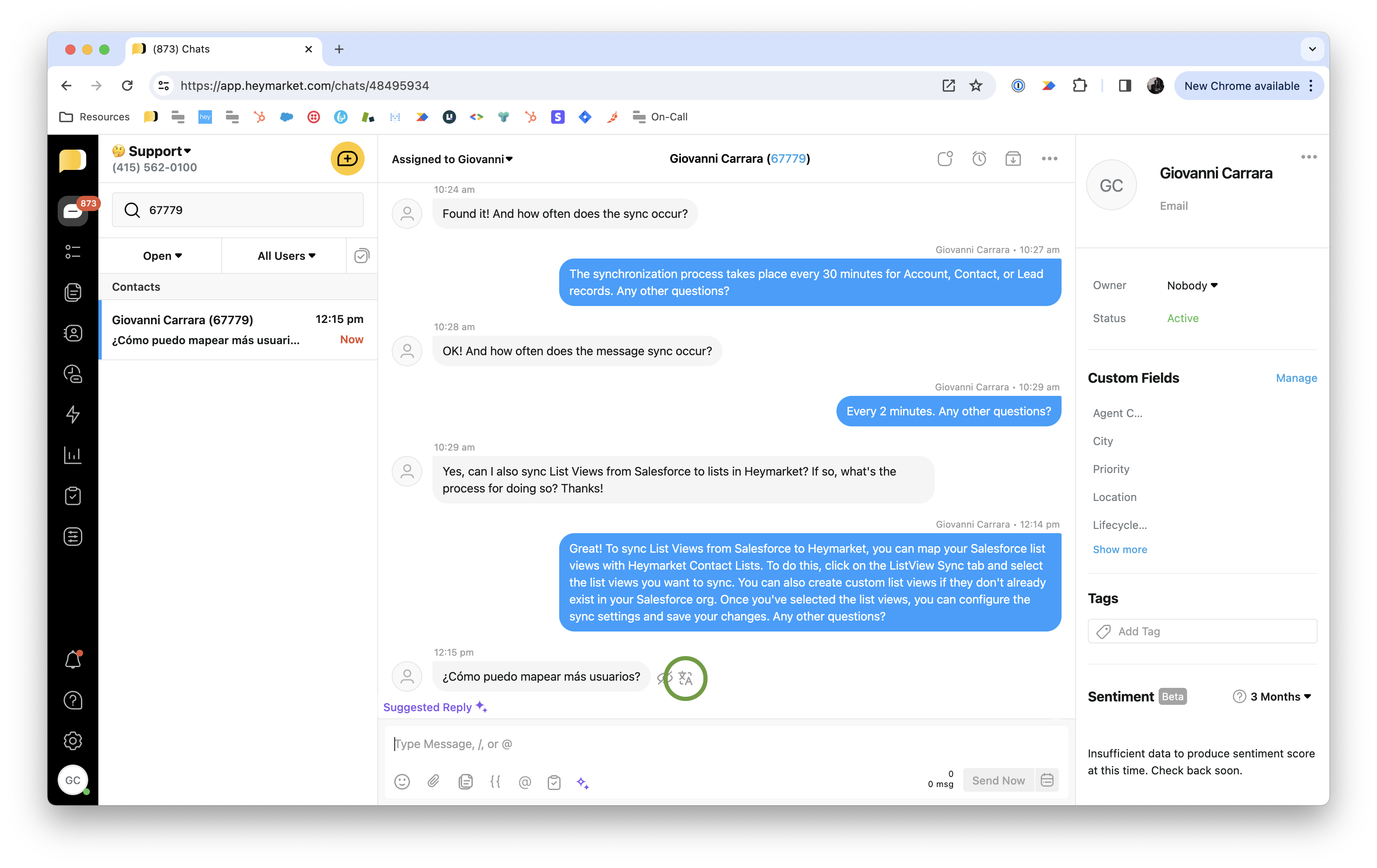The image size is (1377, 868).
Task: Open the AI assist sparkle icon in composer
Action: coord(583,782)
